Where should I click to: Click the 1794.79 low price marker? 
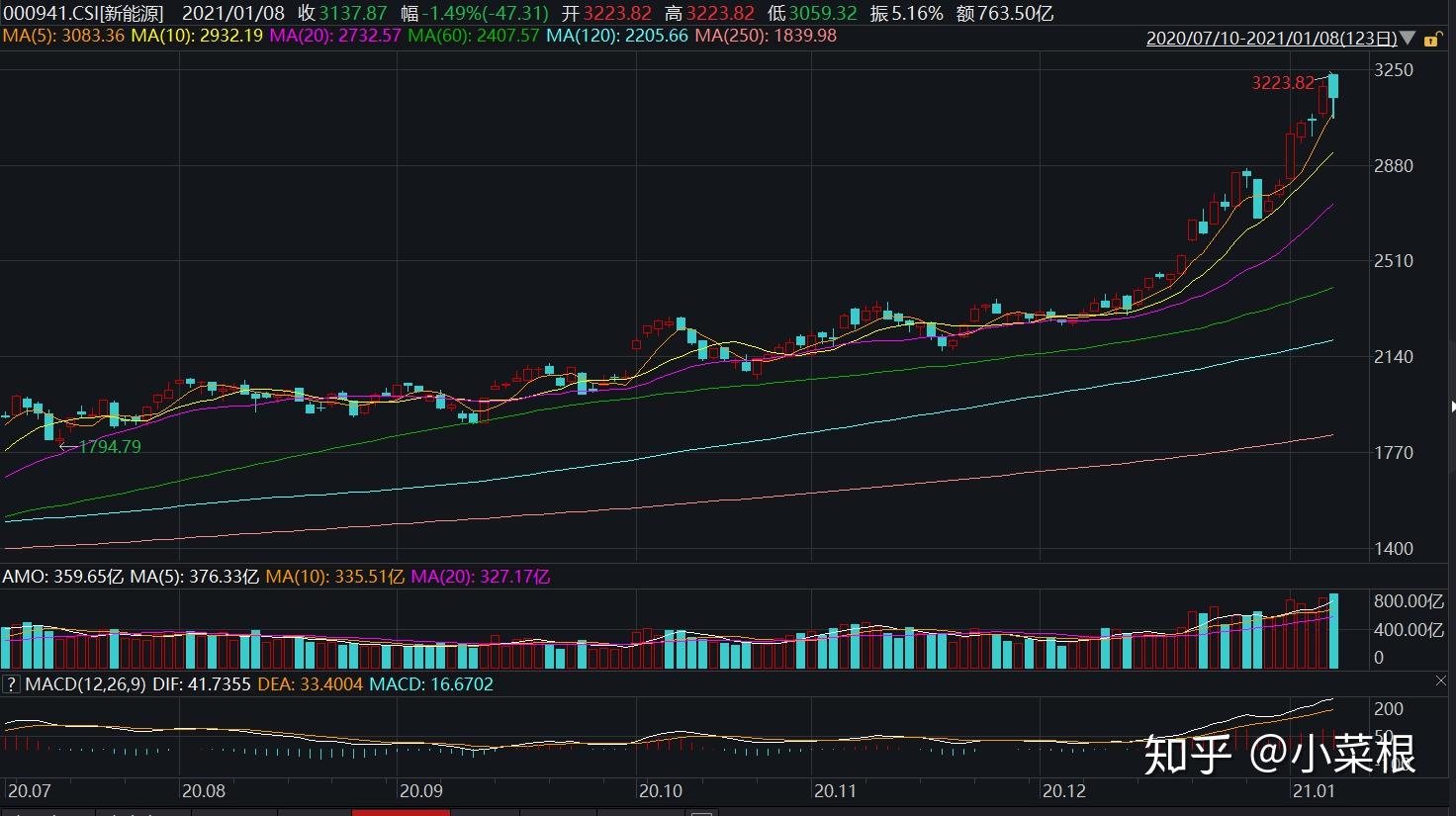[x=109, y=446]
